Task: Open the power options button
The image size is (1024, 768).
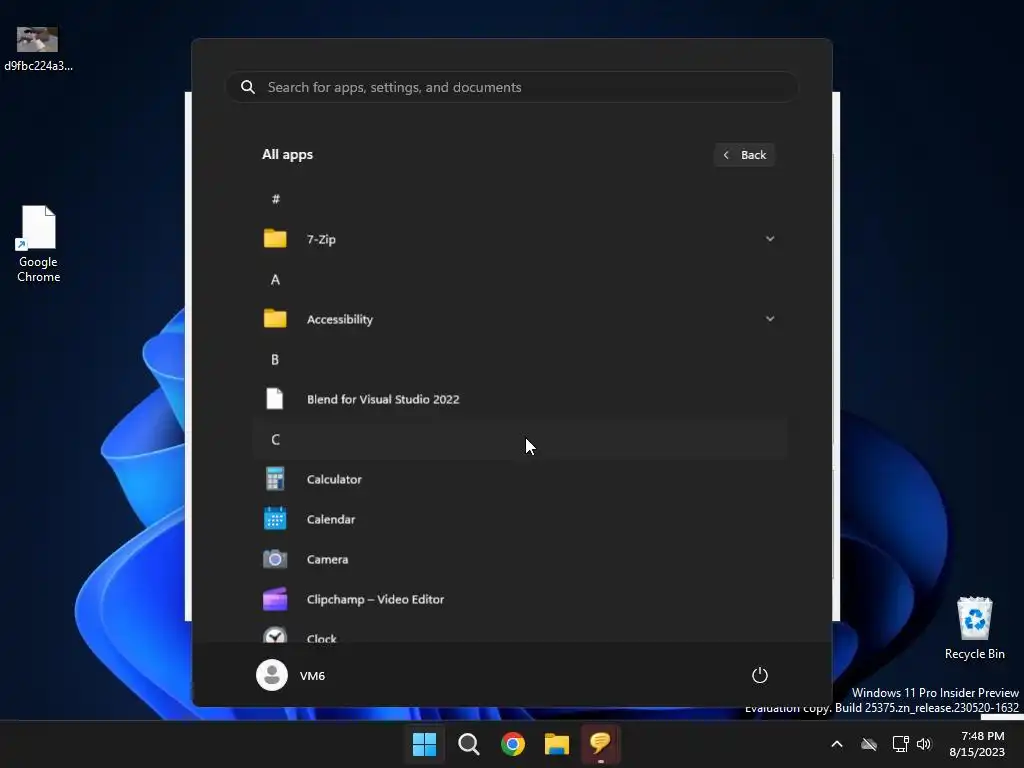Action: coord(760,675)
